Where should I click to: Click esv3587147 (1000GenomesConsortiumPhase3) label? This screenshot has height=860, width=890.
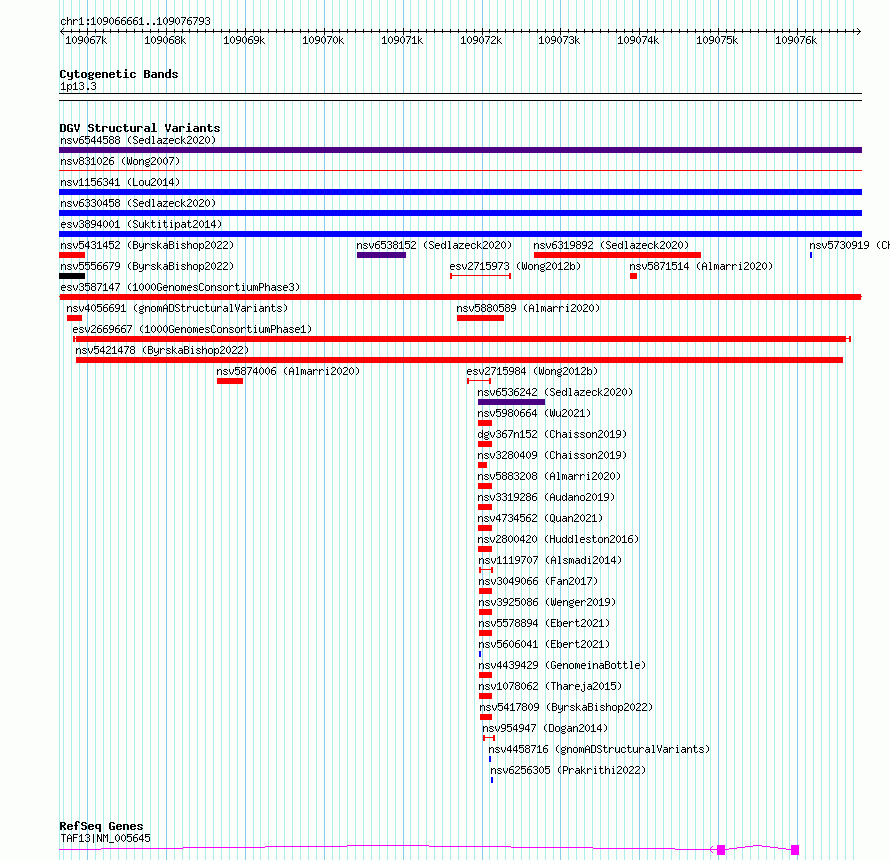coord(180,287)
